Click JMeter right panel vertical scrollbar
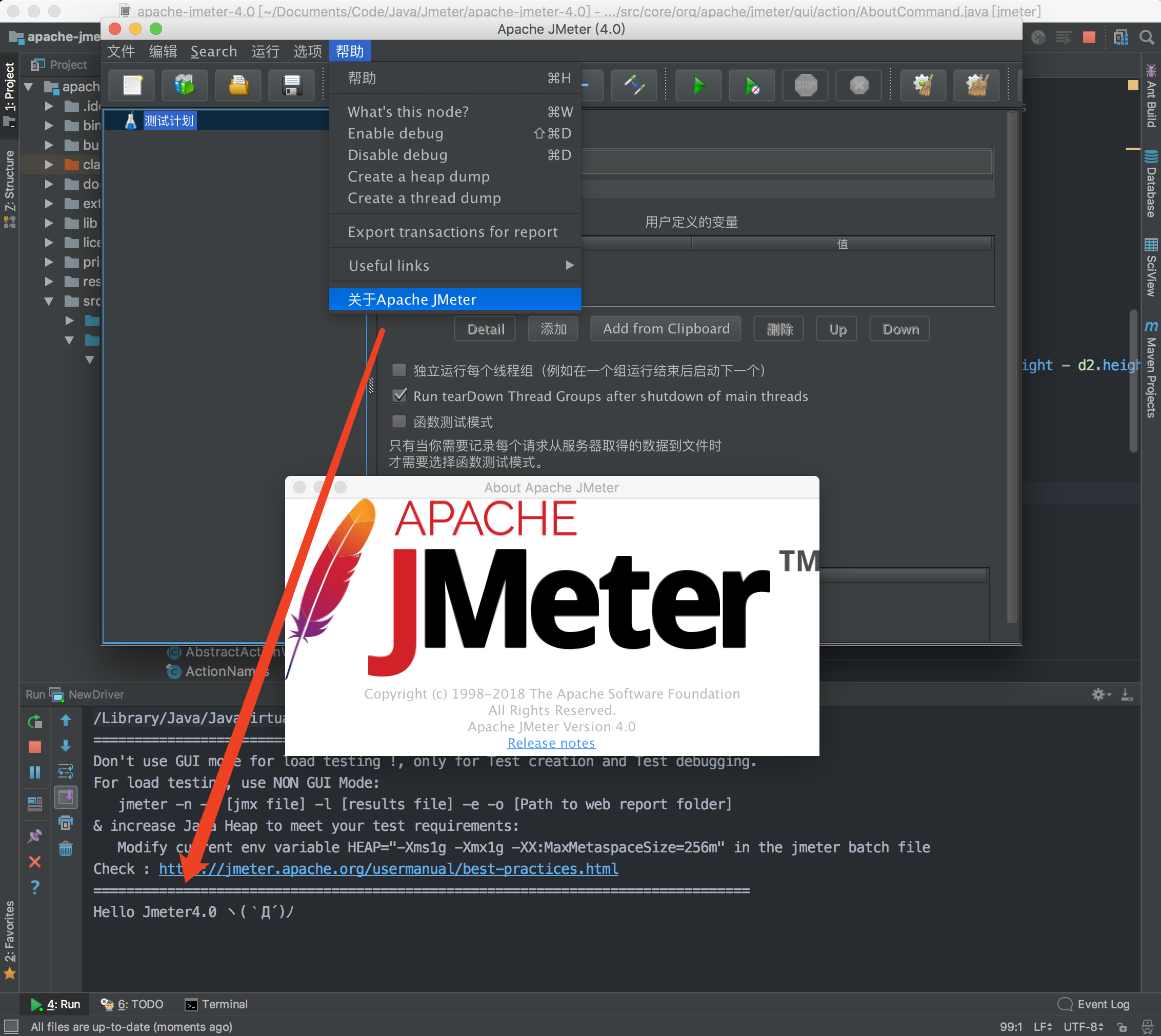 (1011, 367)
